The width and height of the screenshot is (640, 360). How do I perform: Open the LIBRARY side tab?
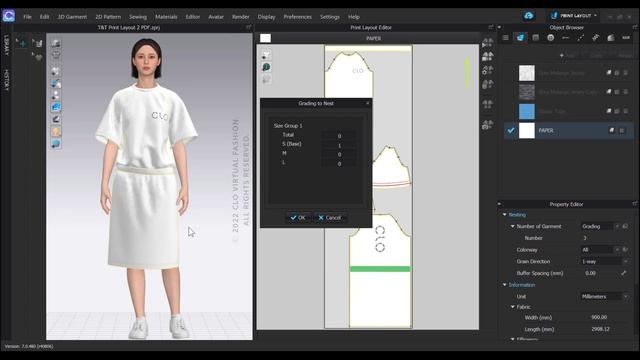tap(6, 45)
